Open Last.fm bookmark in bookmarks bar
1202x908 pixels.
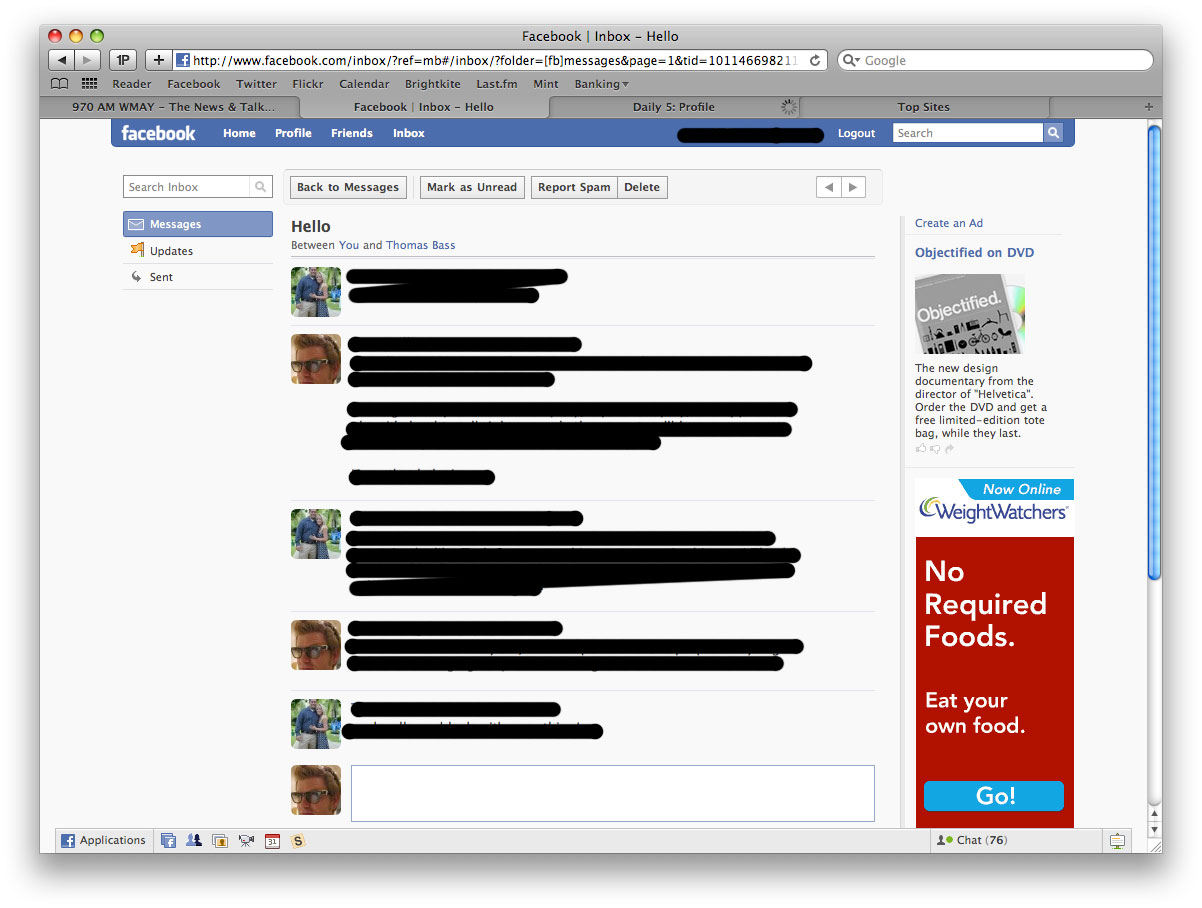click(497, 84)
